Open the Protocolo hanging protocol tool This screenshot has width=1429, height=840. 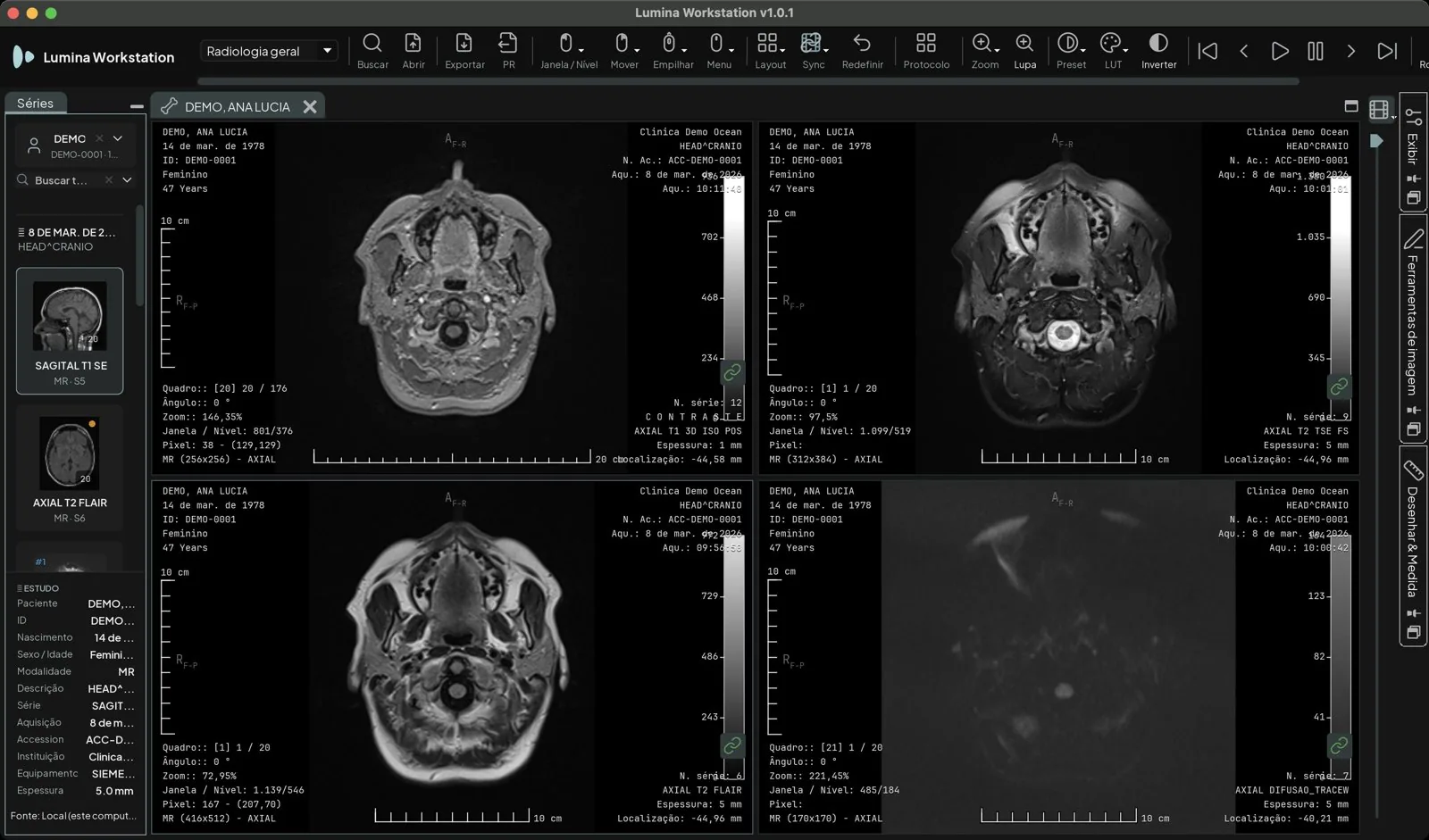click(x=926, y=51)
